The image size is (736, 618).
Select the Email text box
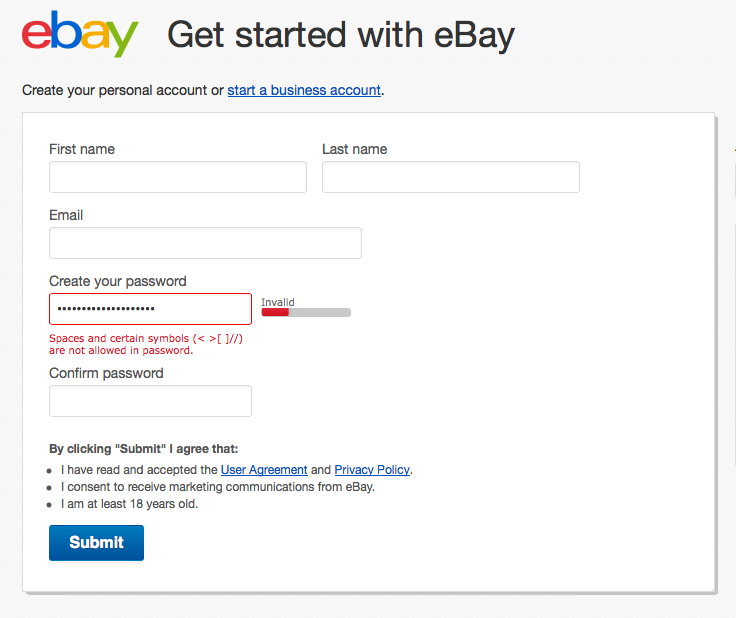pyautogui.click(x=205, y=243)
